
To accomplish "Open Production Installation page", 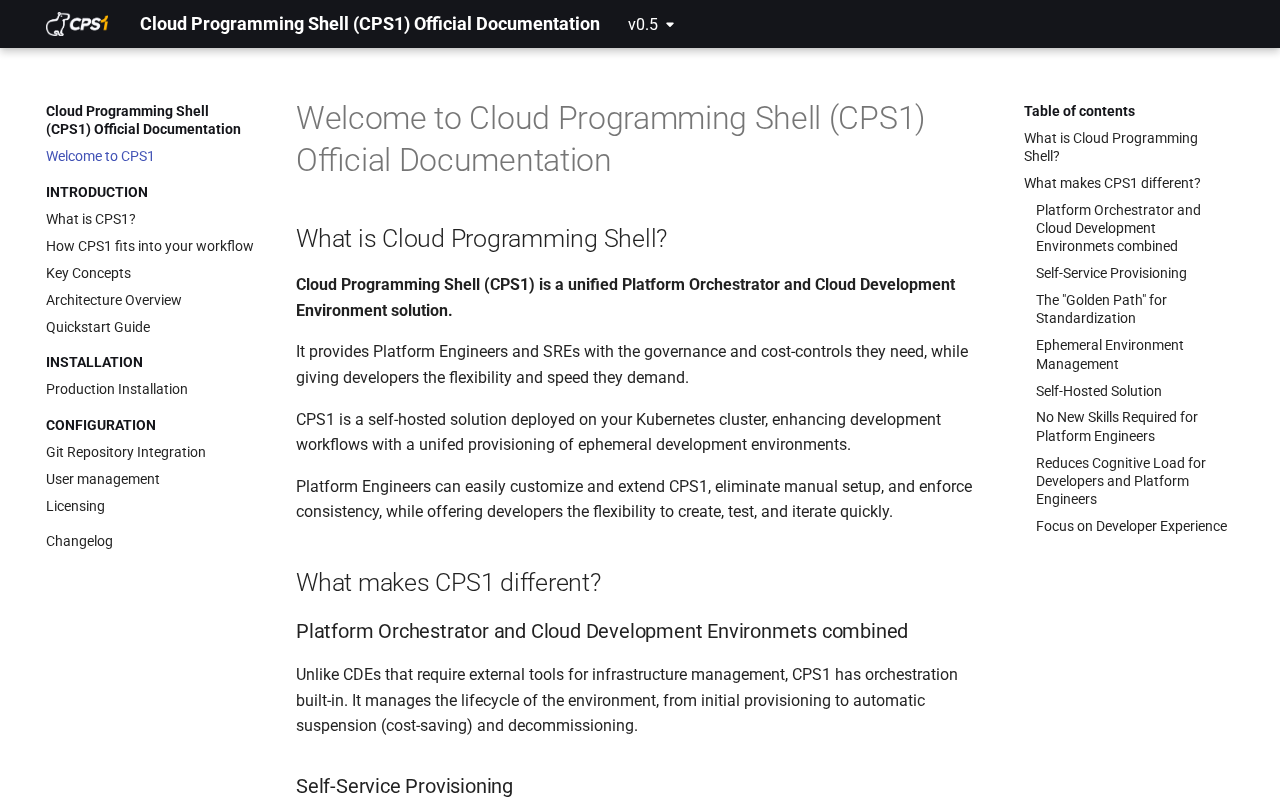I will (117, 389).
